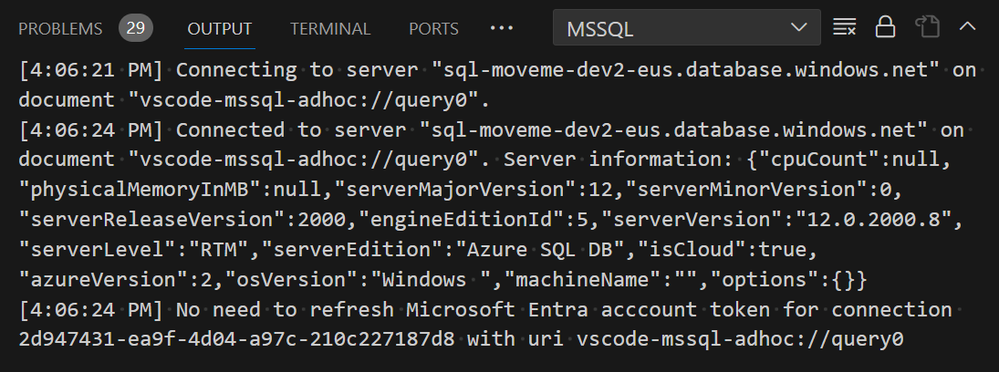999x372 pixels.
Task: Open the MSSQL output channel dropdown
Action: tap(687, 27)
